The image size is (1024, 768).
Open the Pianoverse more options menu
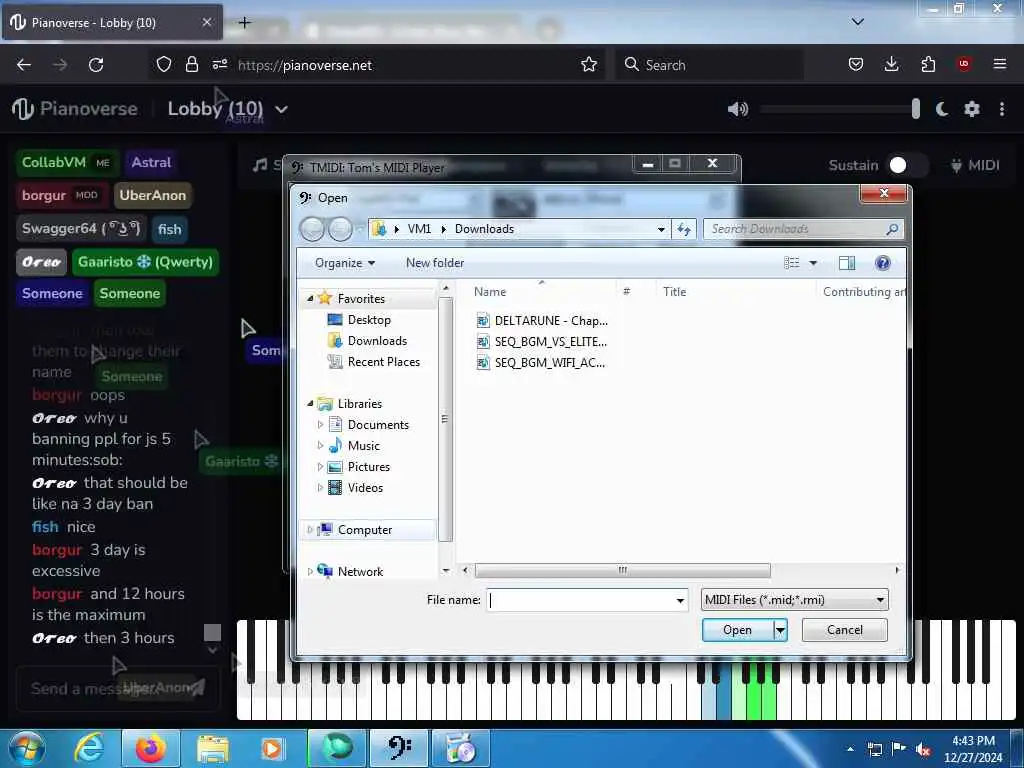pos(1002,109)
